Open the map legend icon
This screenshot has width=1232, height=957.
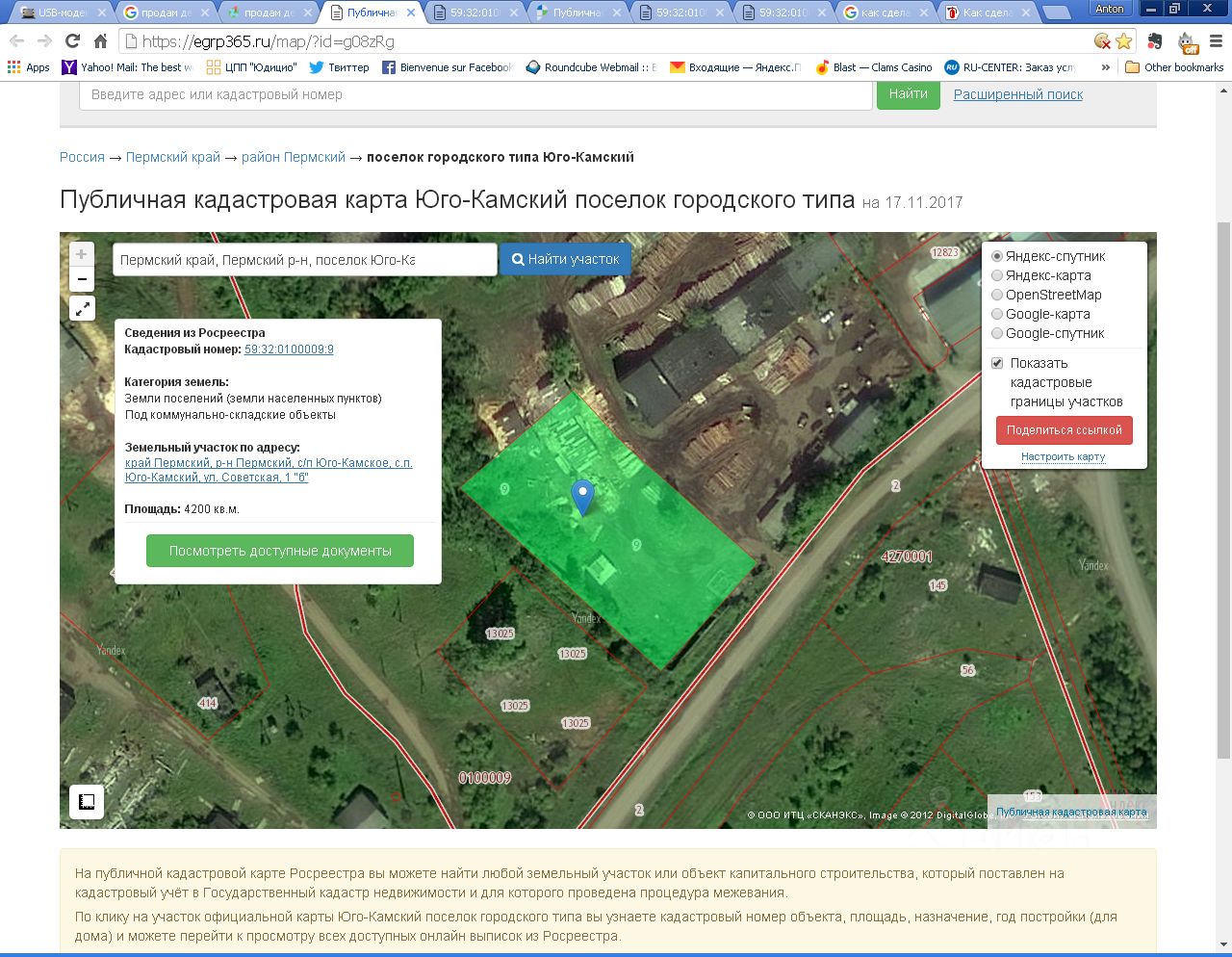click(x=86, y=801)
